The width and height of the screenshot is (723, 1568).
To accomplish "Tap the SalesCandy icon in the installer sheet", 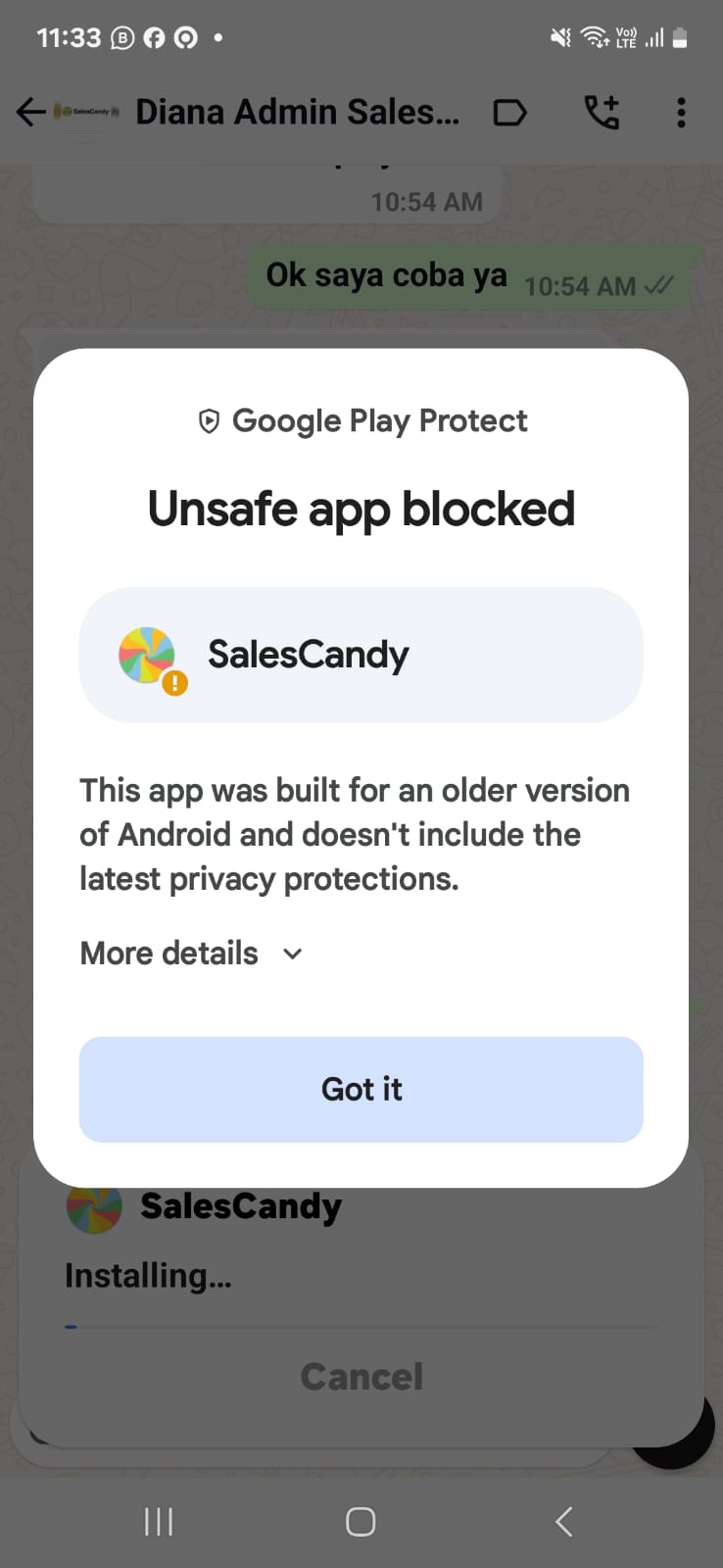I will click(94, 1206).
